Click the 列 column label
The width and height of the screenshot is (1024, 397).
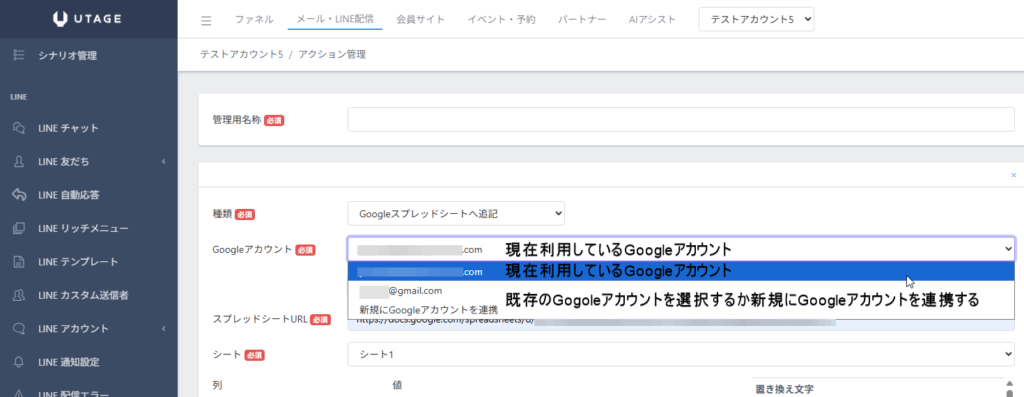pos(217,385)
